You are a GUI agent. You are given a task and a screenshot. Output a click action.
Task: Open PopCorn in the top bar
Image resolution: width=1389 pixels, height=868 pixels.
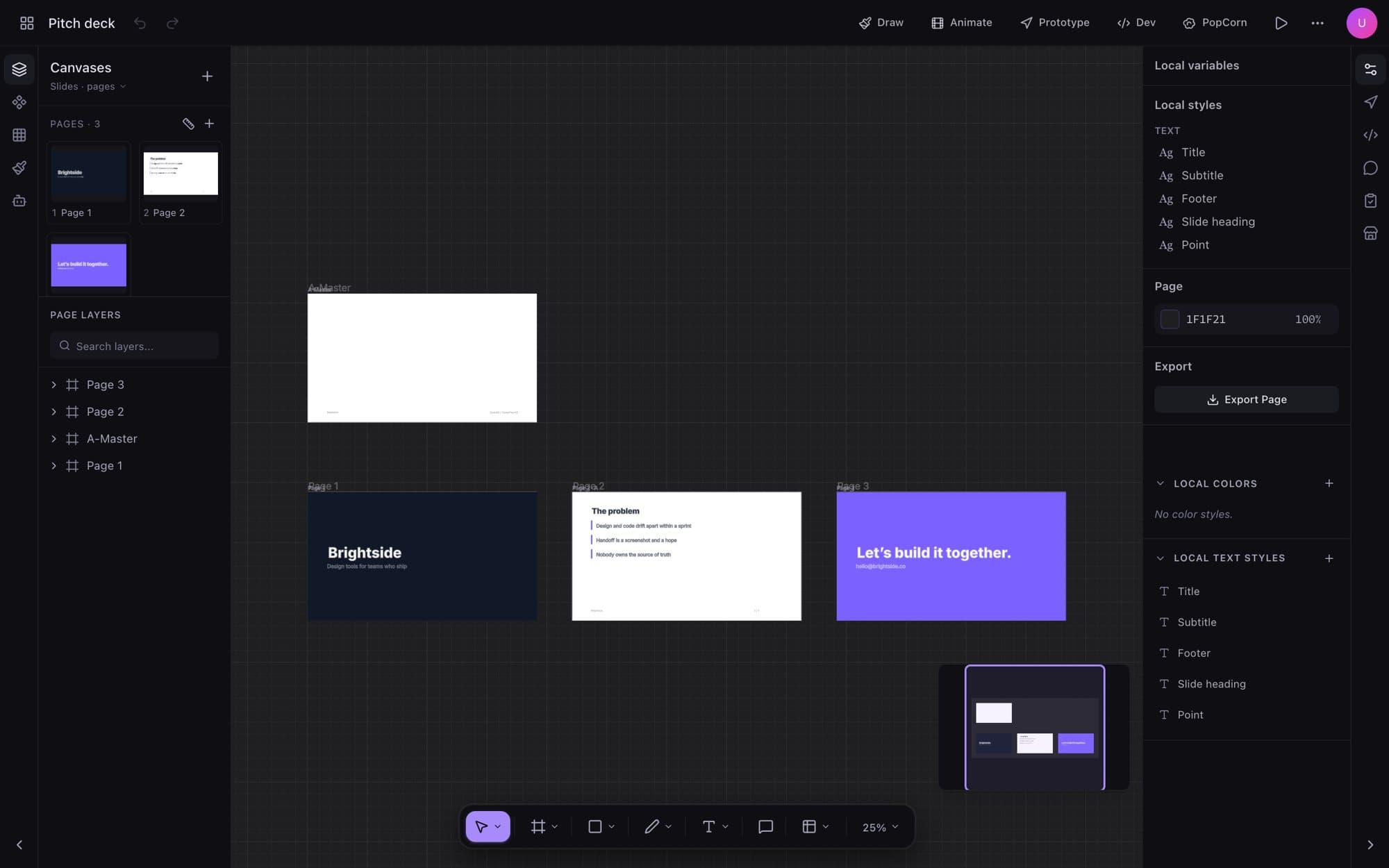[1215, 23]
